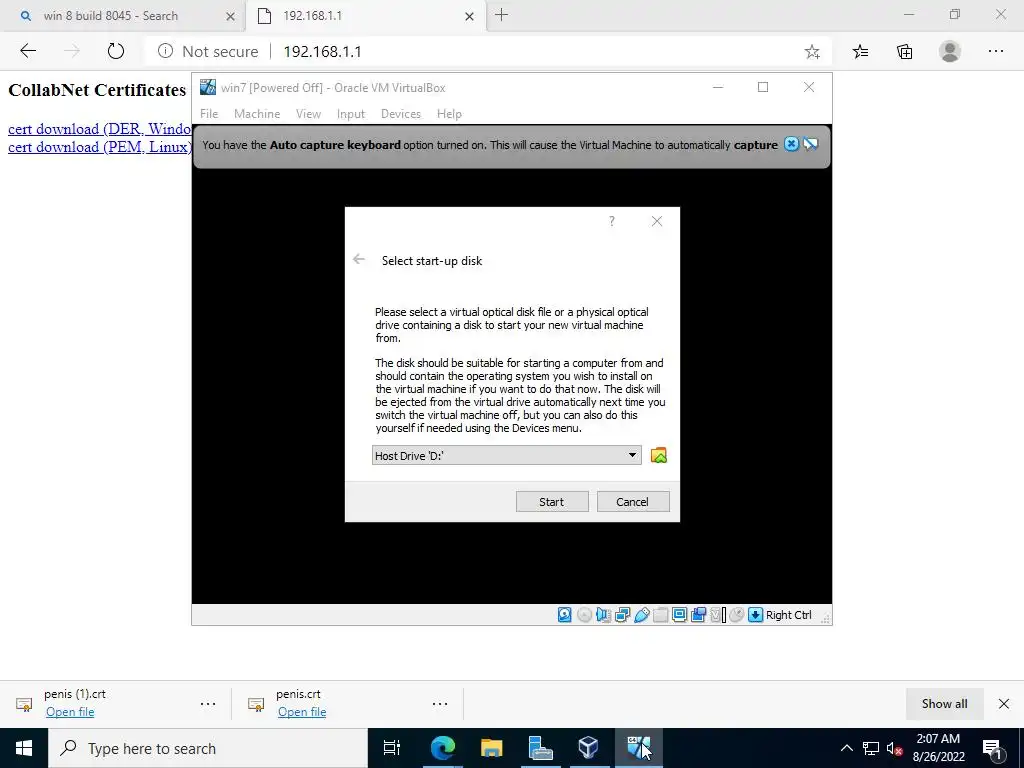
Task: Open Collections in Edge
Action: click(x=904, y=52)
